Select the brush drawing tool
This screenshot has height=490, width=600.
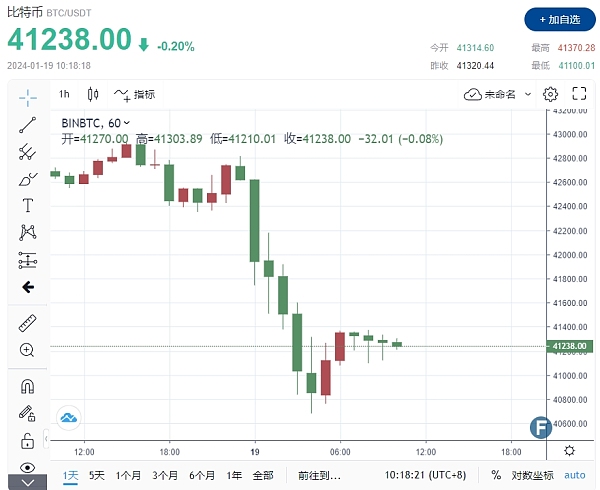(x=27, y=179)
